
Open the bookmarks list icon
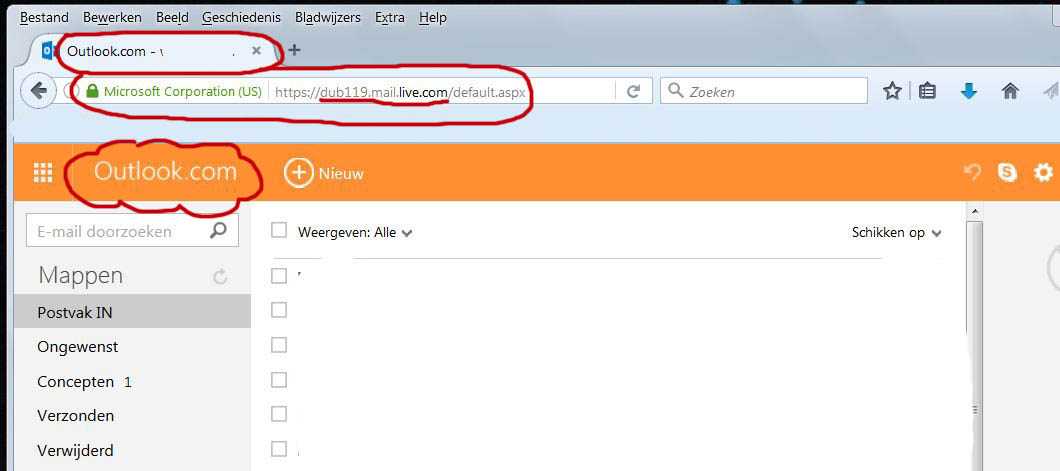(x=928, y=91)
